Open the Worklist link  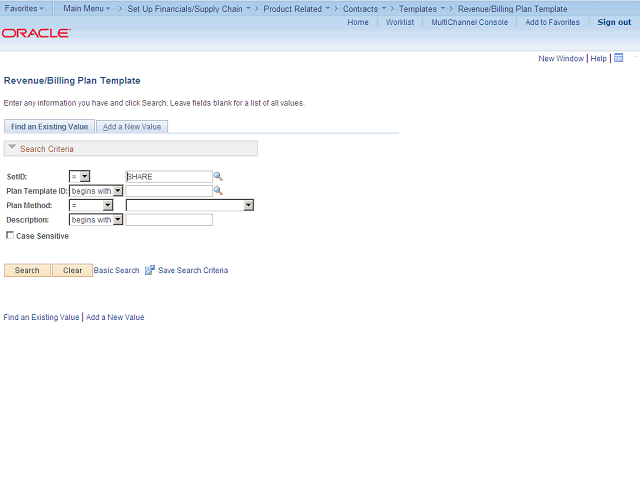400,22
